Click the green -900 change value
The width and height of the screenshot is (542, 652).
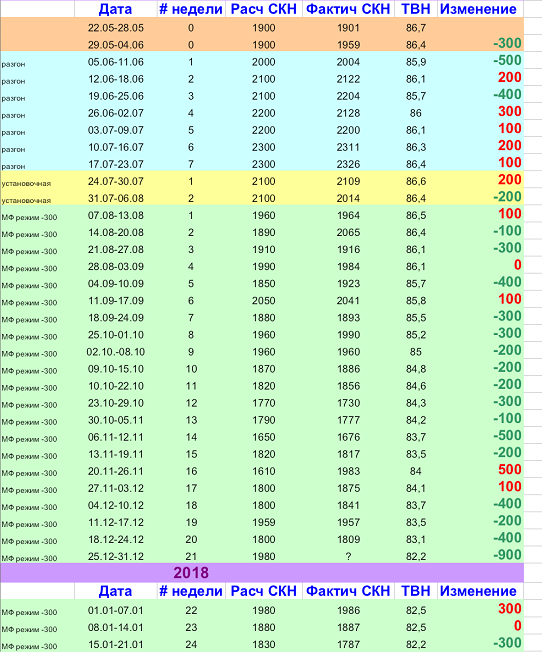(507, 555)
